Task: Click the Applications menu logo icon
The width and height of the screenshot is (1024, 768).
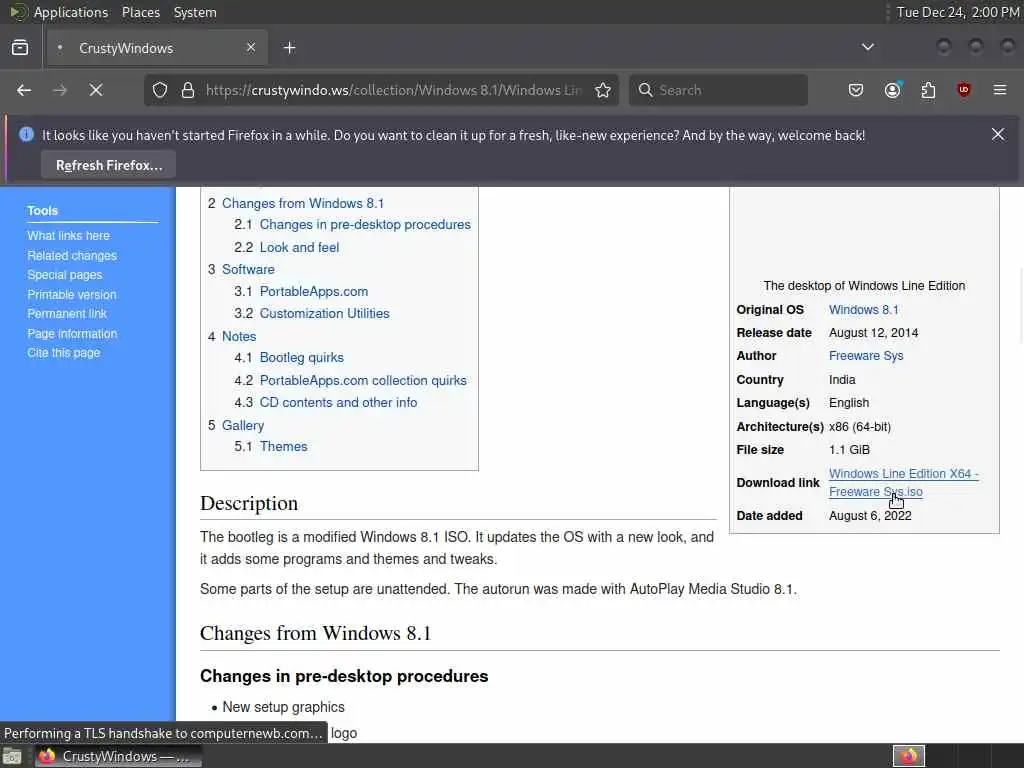Action: pyautogui.click(x=18, y=12)
